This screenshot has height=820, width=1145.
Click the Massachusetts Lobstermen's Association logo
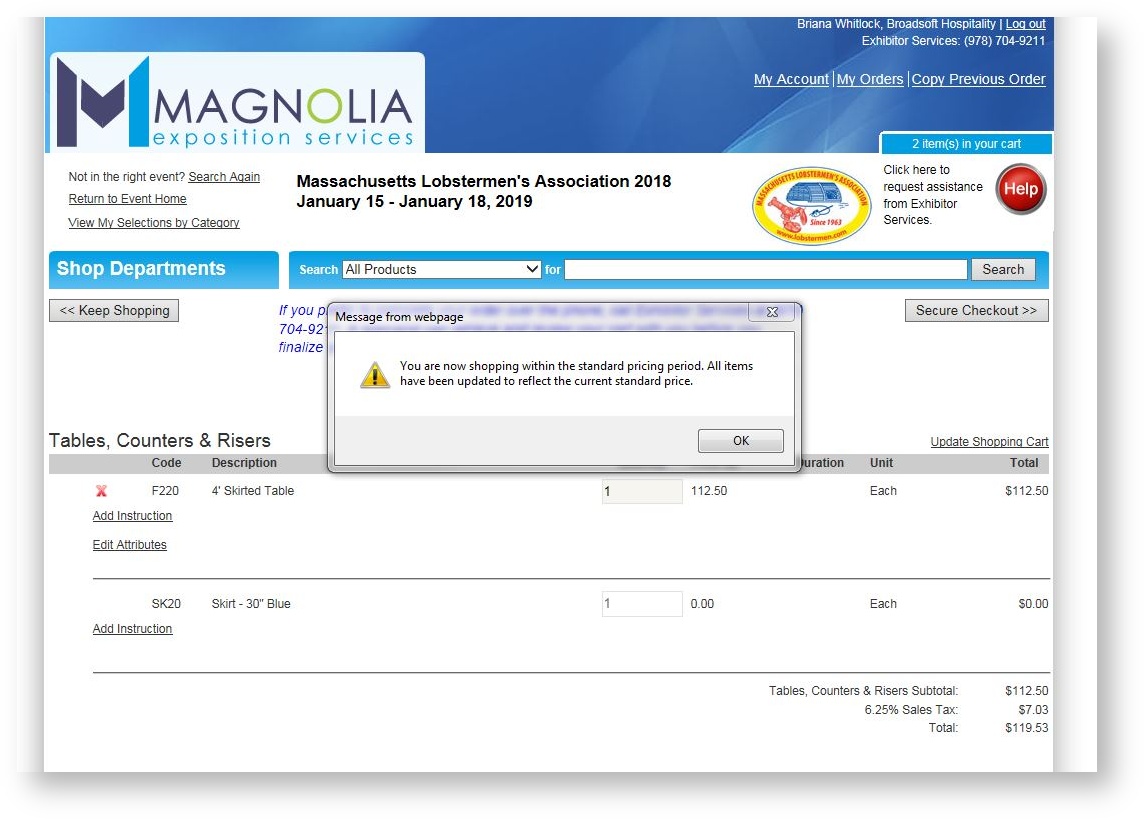pyautogui.click(x=812, y=206)
